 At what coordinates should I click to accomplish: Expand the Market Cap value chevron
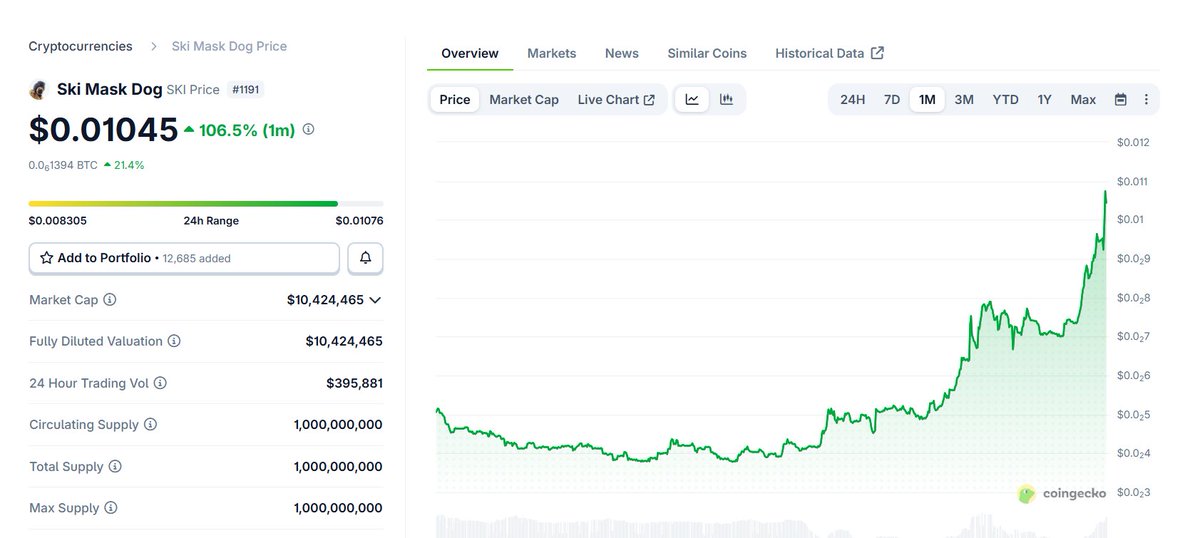pos(375,300)
